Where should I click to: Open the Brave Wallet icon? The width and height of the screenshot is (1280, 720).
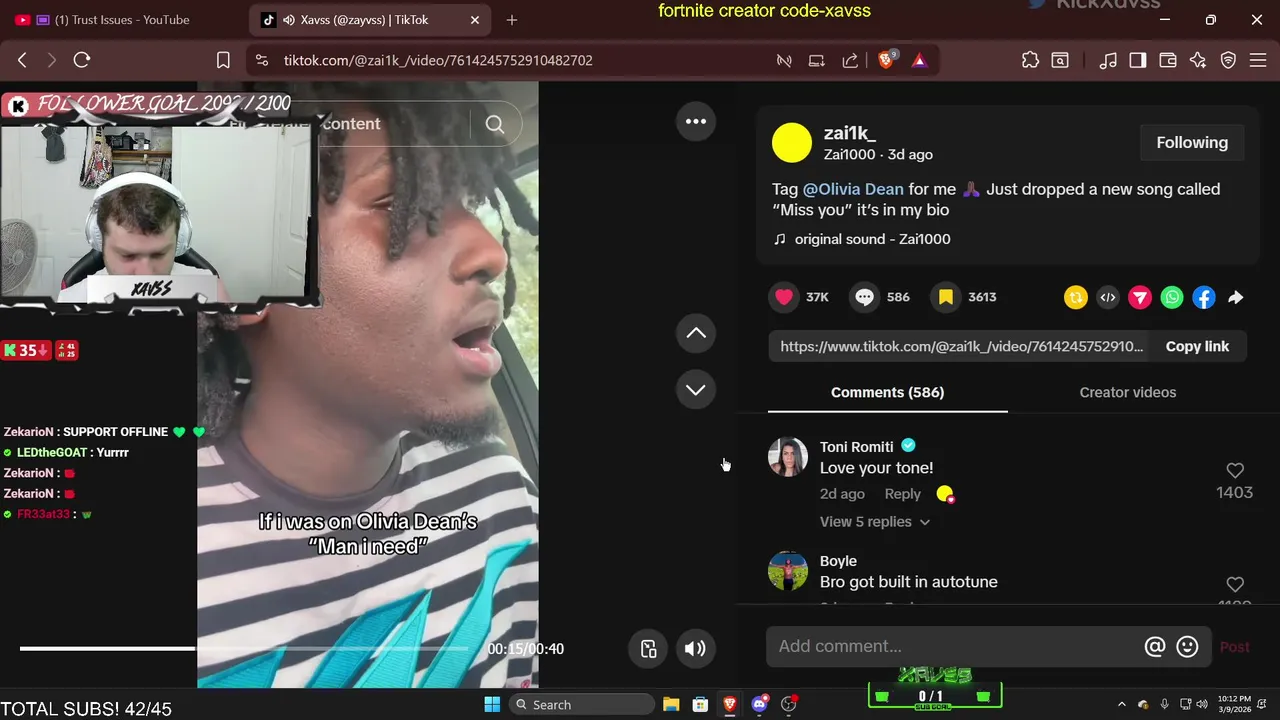tap(1168, 60)
